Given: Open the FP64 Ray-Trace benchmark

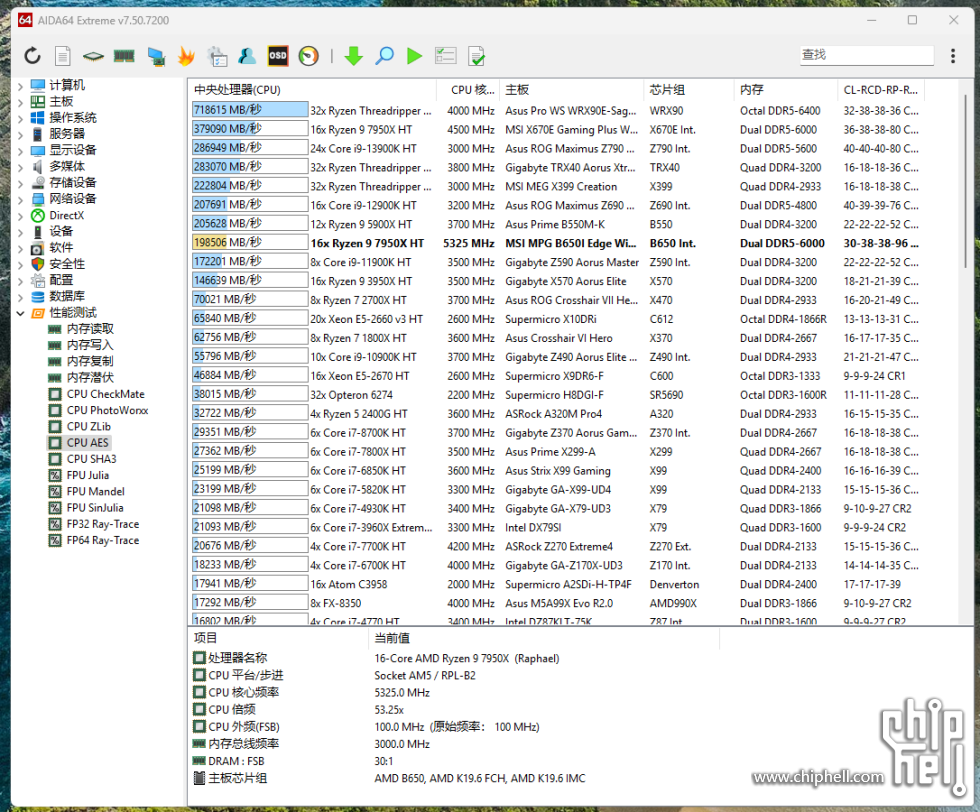Looking at the screenshot, I should point(103,541).
